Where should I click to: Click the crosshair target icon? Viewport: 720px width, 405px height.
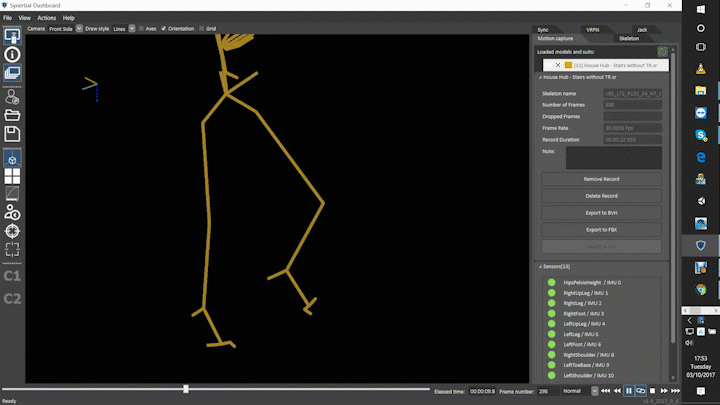(12, 231)
